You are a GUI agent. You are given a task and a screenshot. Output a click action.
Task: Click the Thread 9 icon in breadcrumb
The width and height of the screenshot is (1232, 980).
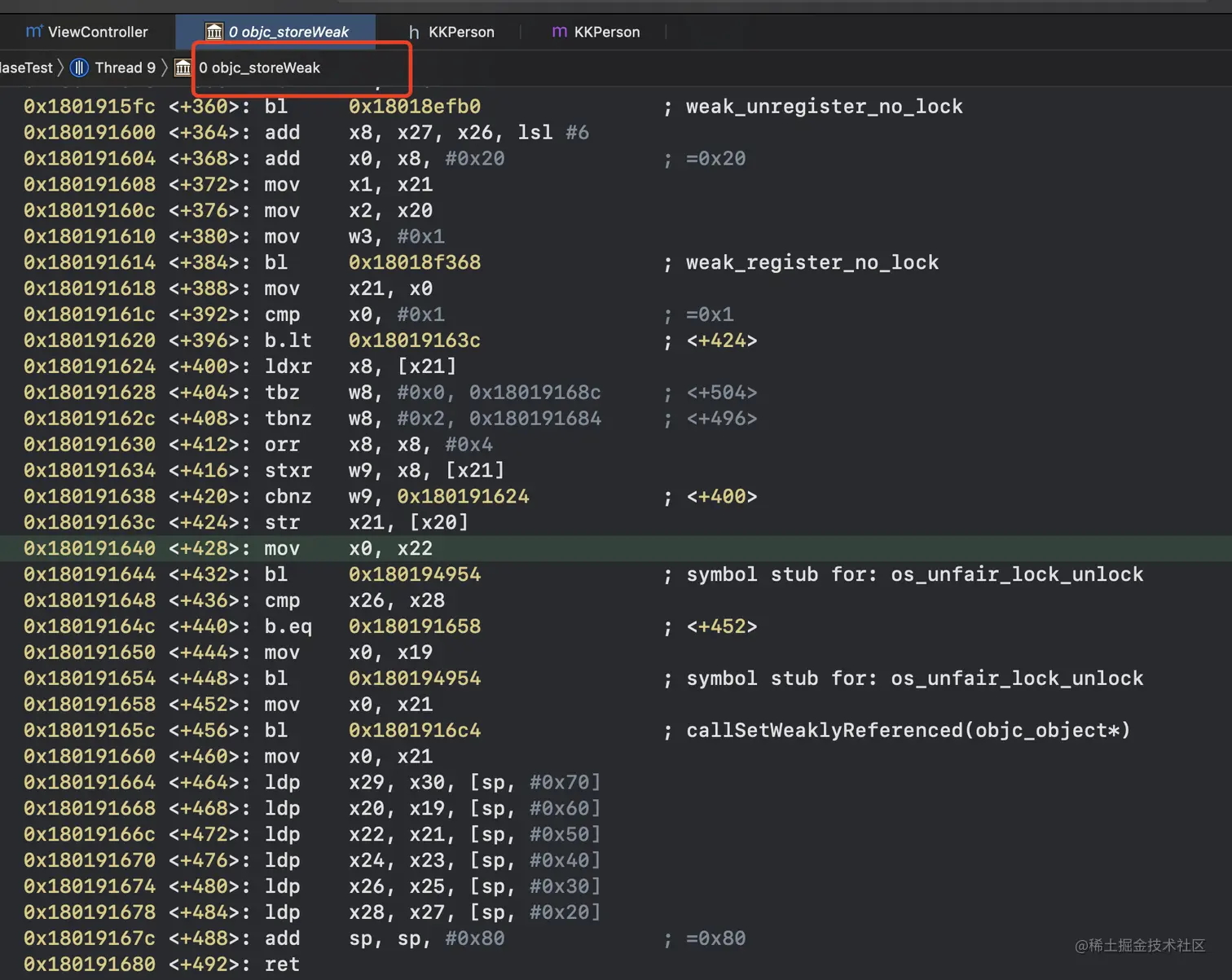(x=79, y=68)
